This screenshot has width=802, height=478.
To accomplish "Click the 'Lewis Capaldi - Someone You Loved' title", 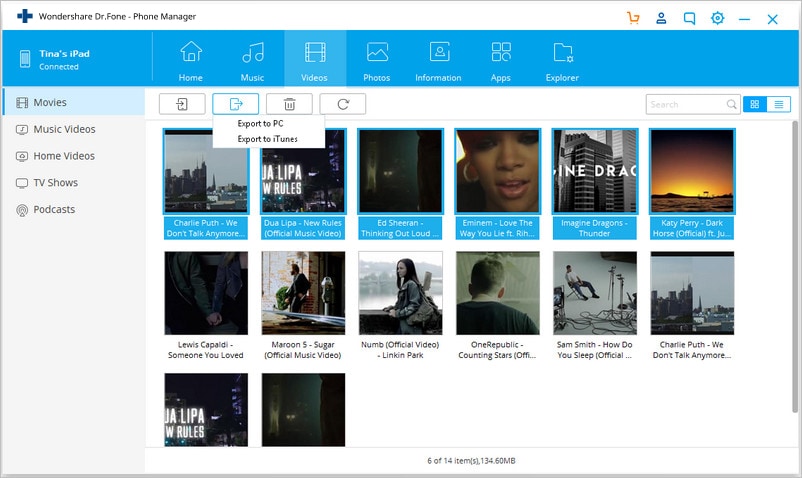I will pos(206,350).
